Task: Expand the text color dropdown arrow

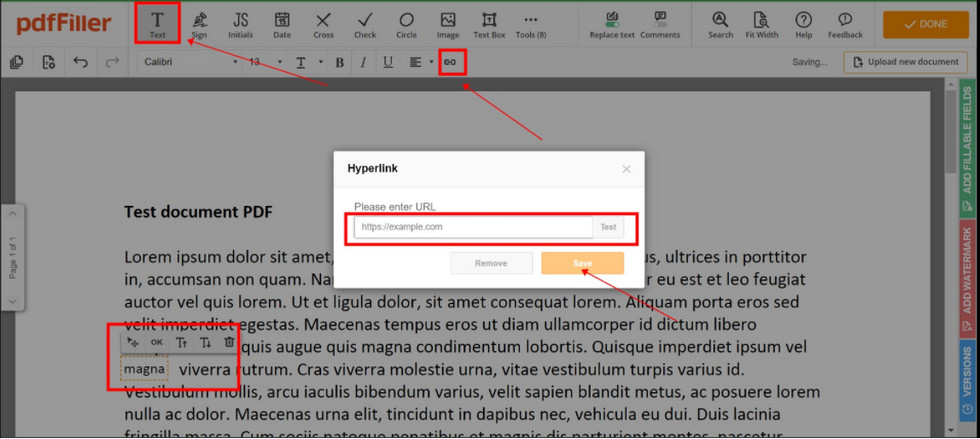Action: pos(321,62)
